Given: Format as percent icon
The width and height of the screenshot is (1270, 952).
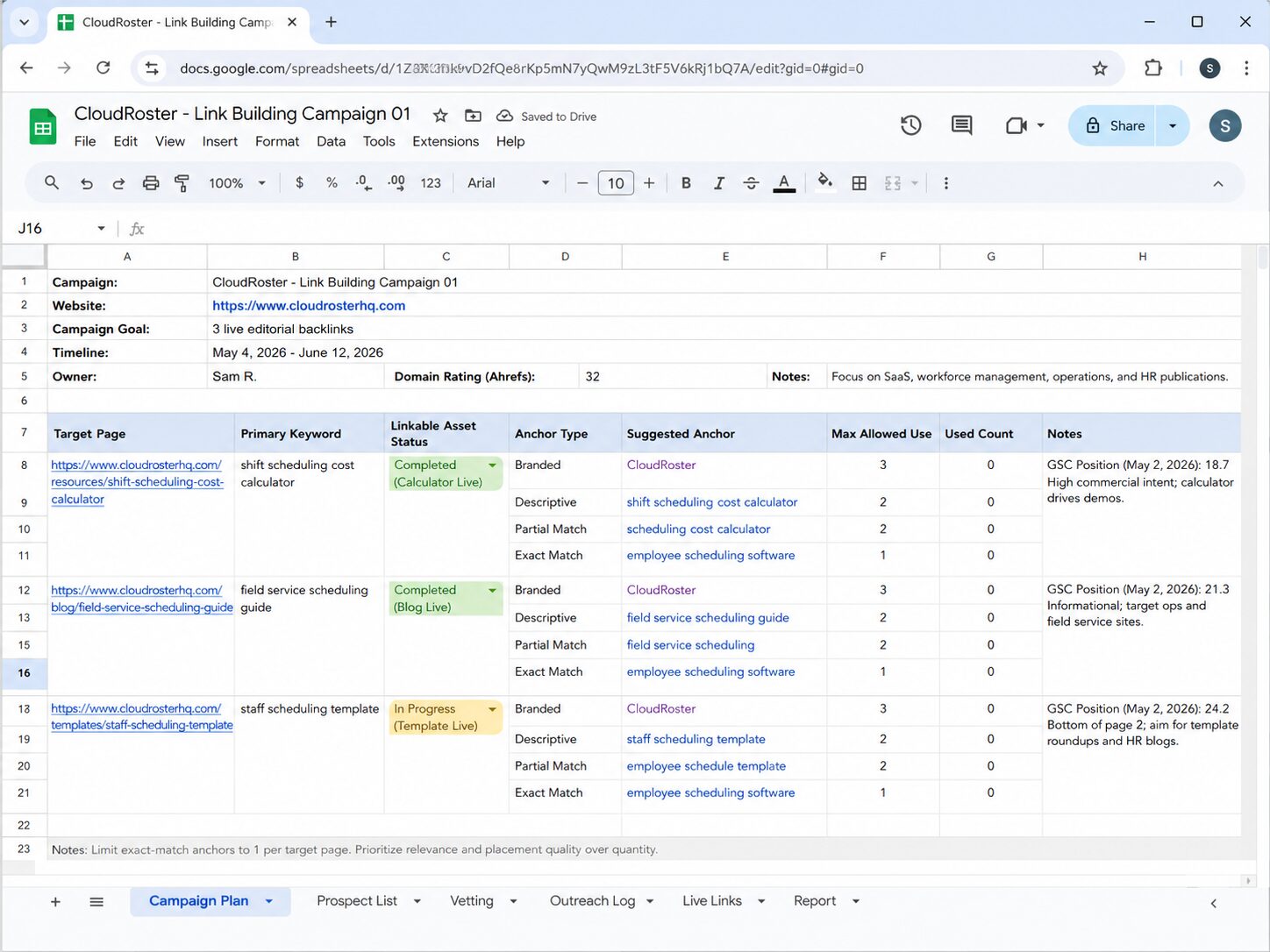Looking at the screenshot, I should coord(332,182).
